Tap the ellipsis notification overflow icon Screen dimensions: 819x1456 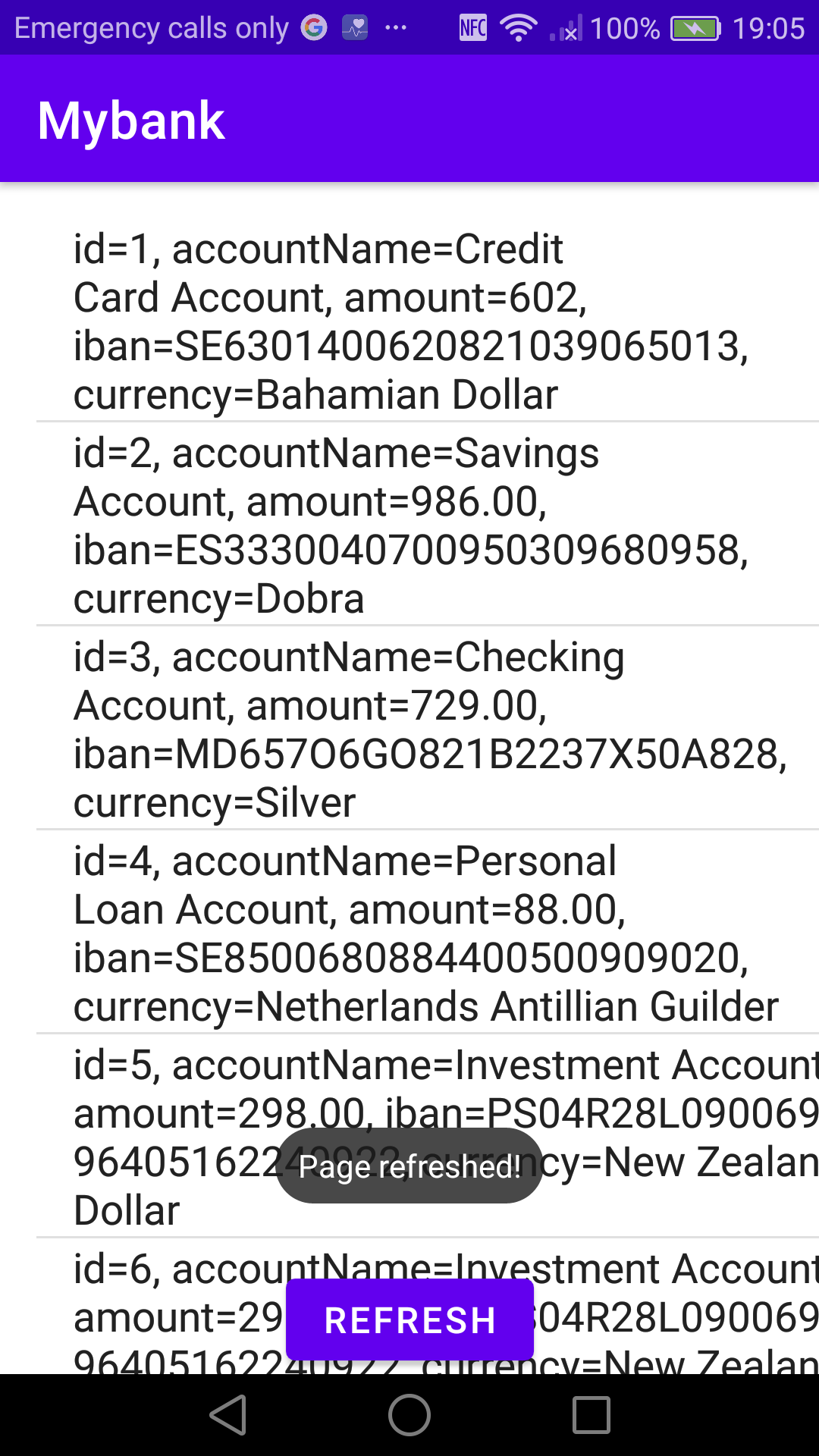pos(397,28)
